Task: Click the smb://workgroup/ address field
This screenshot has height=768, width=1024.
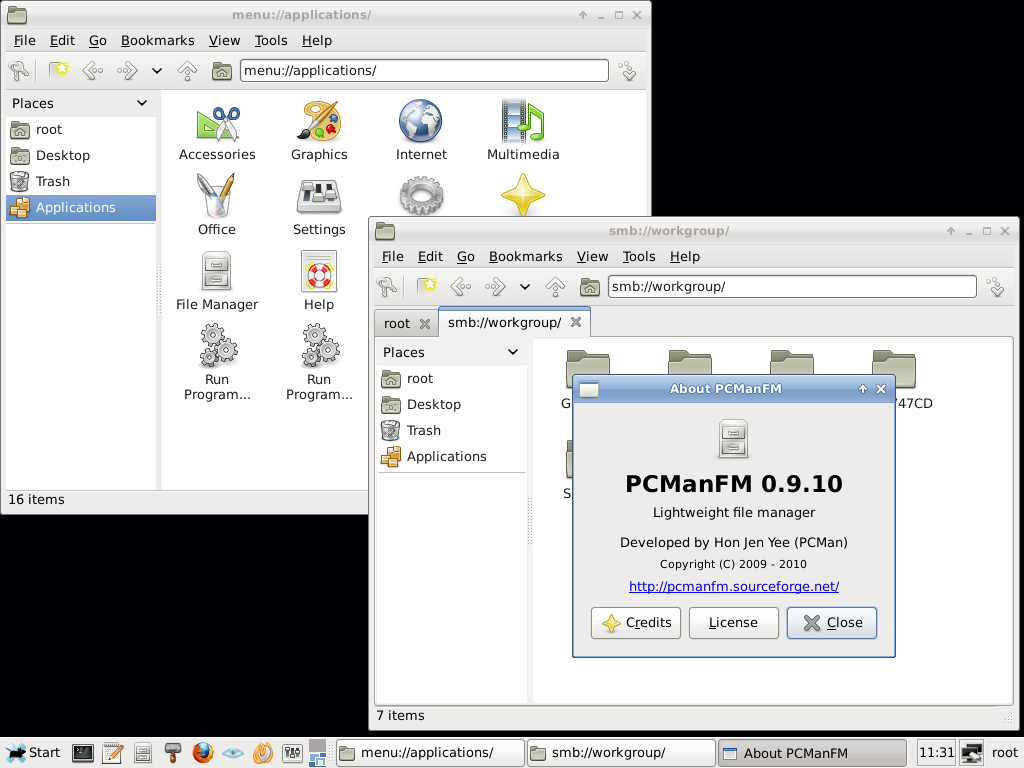Action: [791, 287]
